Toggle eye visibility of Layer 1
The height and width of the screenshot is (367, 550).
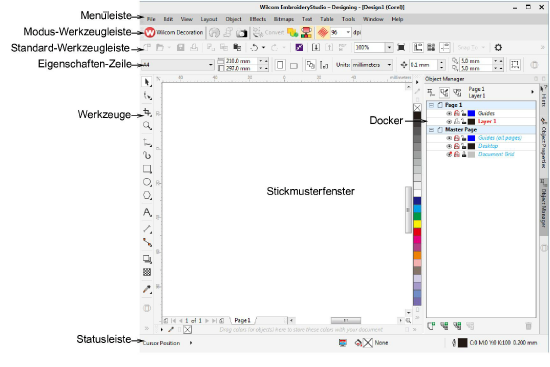(449, 121)
